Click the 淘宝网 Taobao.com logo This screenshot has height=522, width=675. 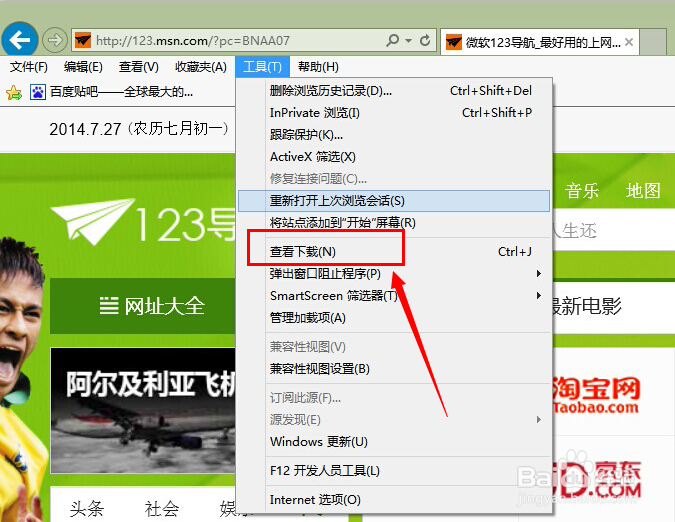pyautogui.click(x=597, y=395)
